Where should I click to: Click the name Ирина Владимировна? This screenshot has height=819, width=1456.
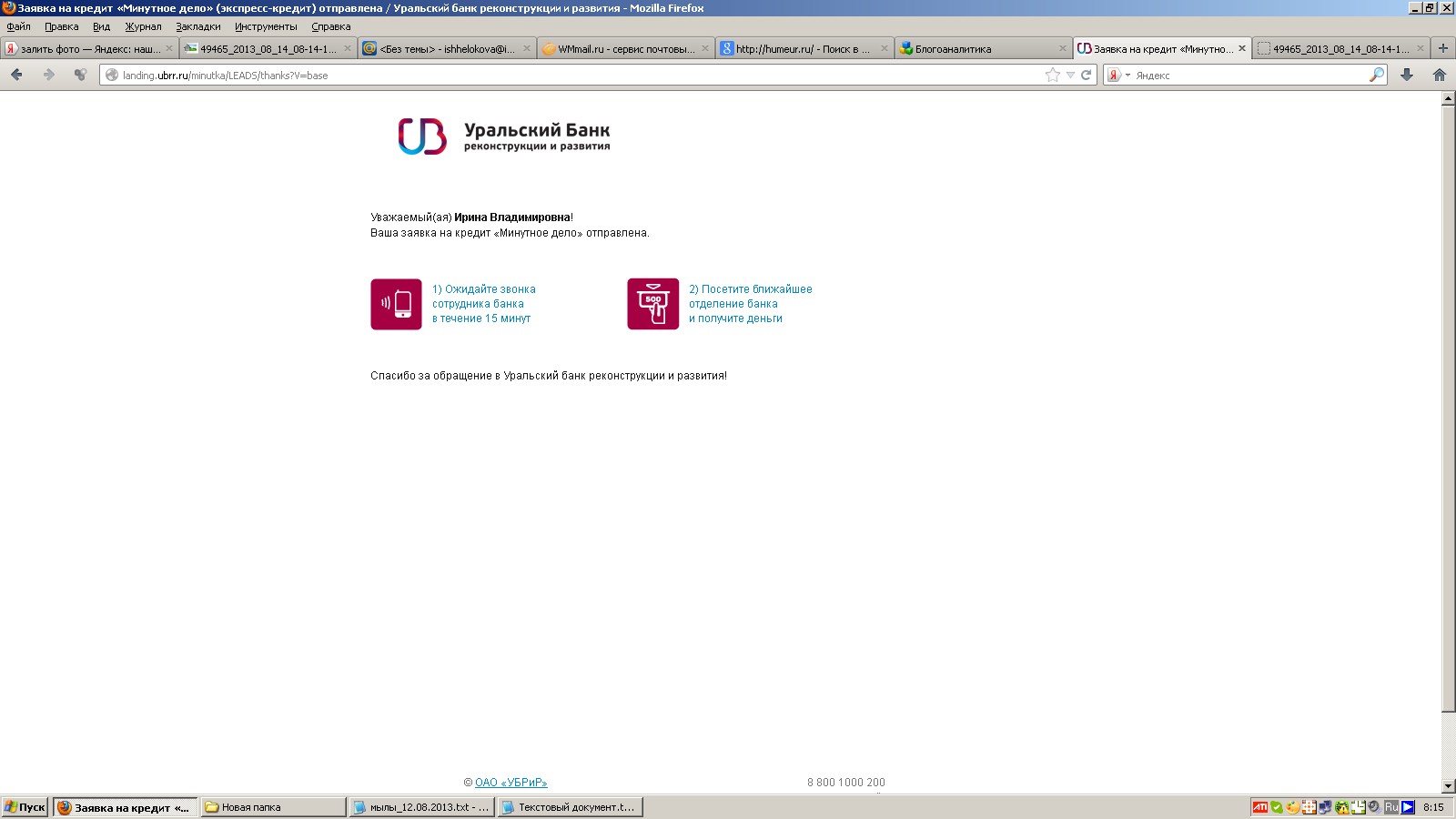(x=512, y=217)
